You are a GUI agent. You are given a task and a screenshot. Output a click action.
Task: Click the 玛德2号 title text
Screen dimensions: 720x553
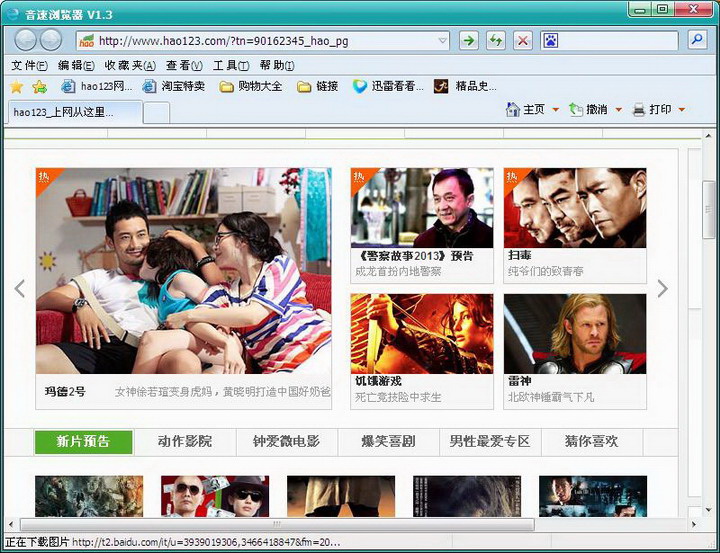tap(65, 392)
